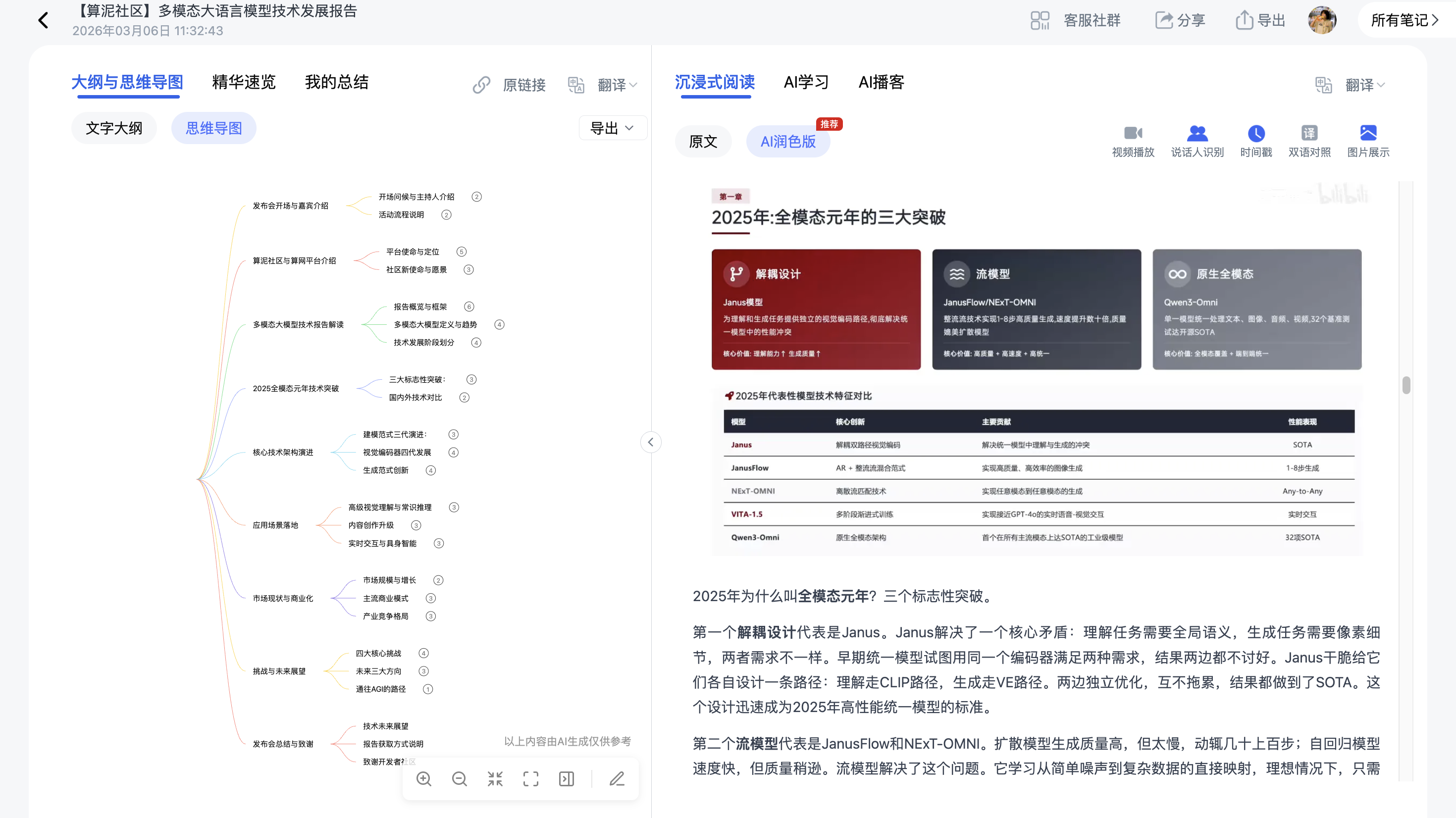Click the Qwen3-Omni table row
The width and height of the screenshot is (1456, 818).
tap(1039, 538)
